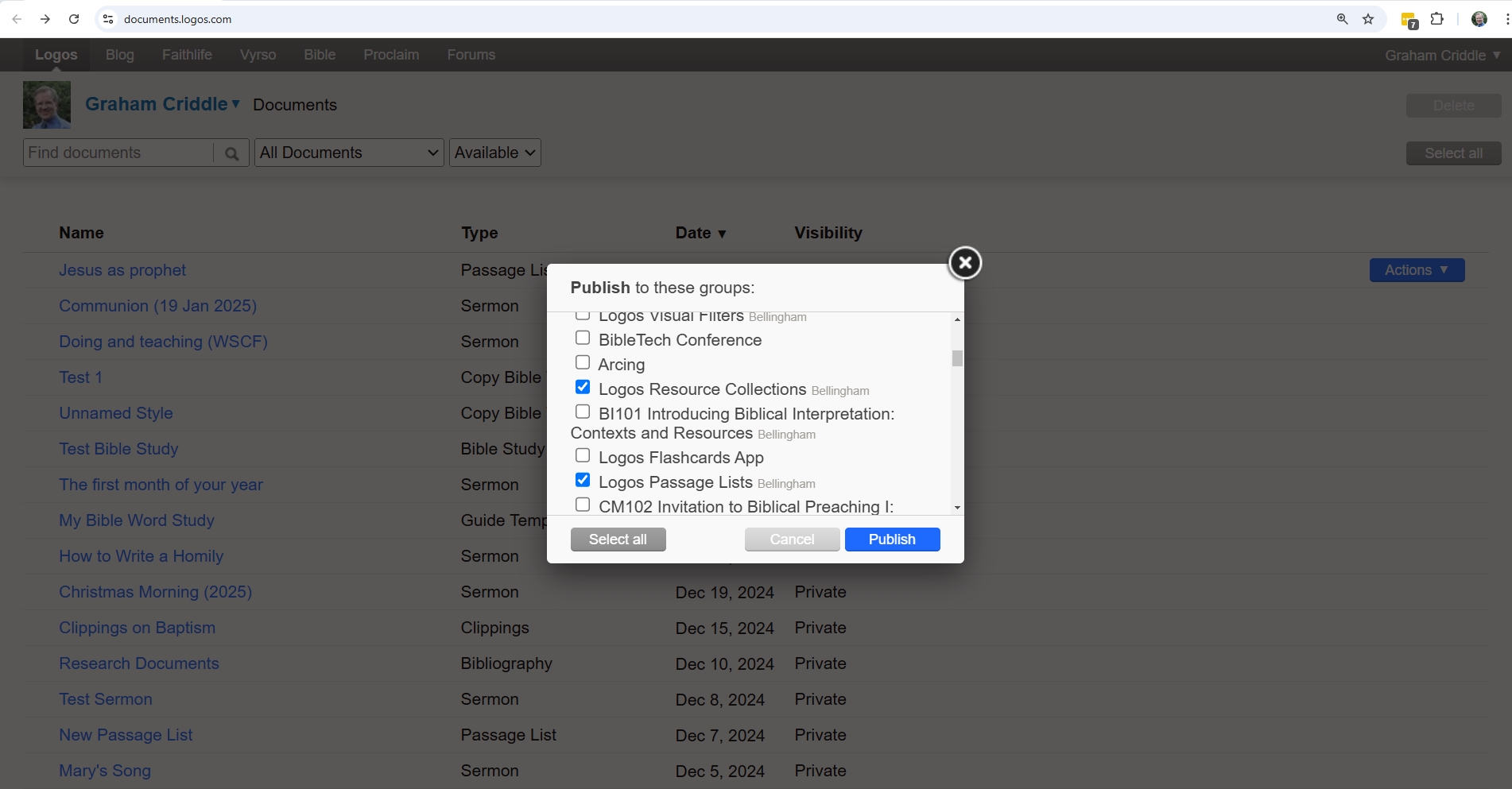This screenshot has width=1512, height=789.
Task: Open the New Passage List document
Action: point(126,735)
